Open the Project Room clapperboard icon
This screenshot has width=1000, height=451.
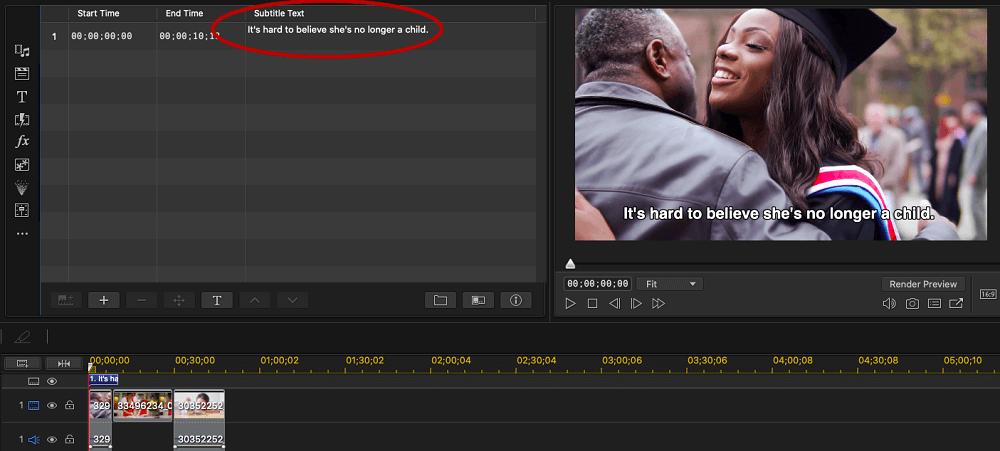[22, 73]
